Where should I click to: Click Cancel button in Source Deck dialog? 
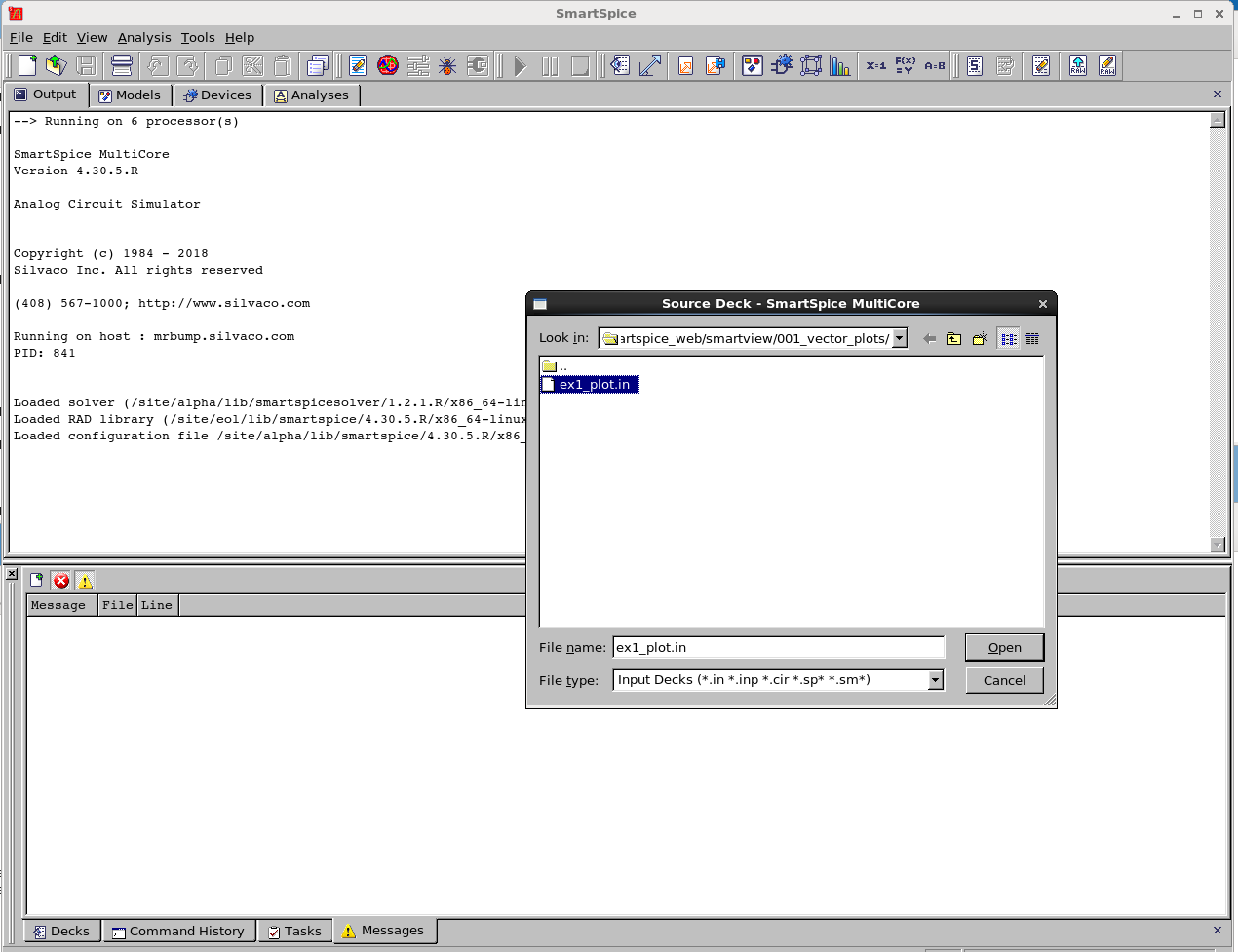coord(1004,680)
